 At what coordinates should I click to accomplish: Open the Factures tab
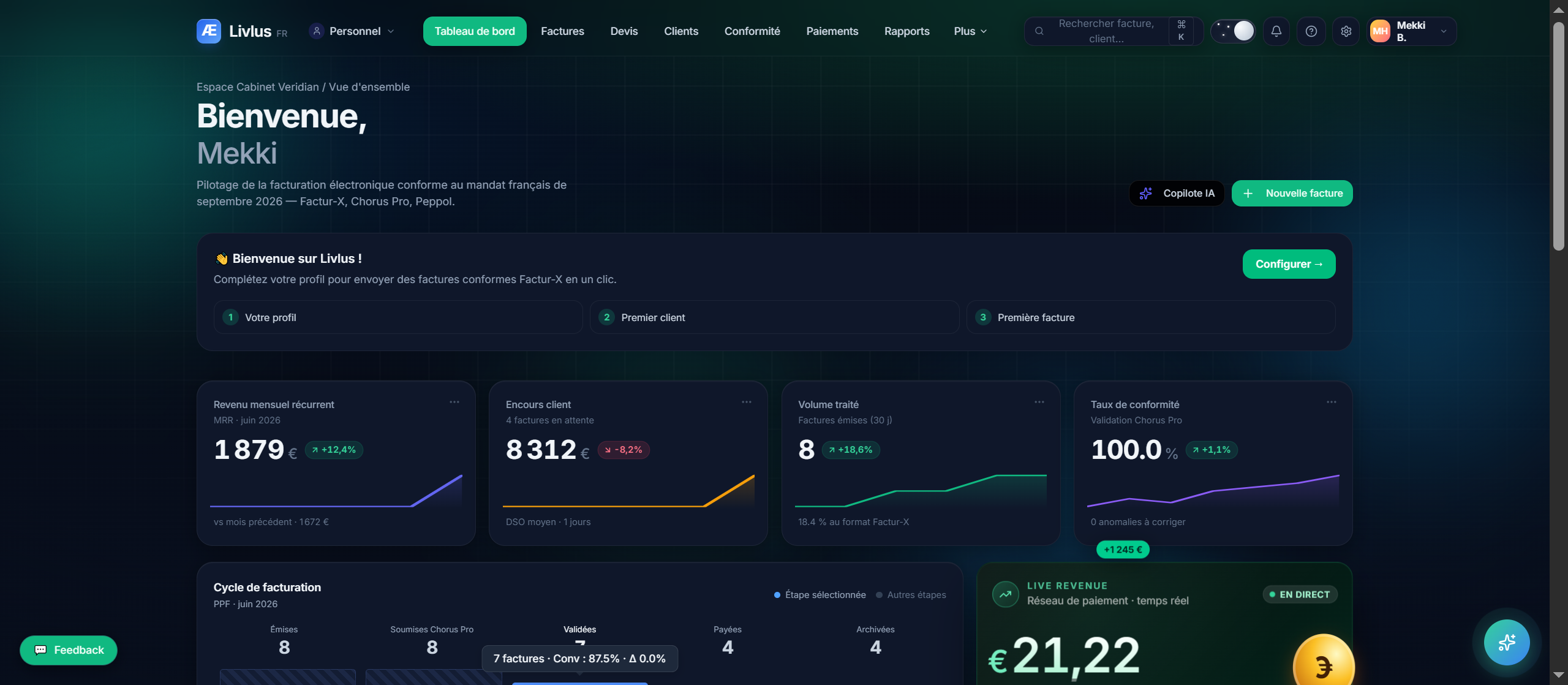pos(562,31)
